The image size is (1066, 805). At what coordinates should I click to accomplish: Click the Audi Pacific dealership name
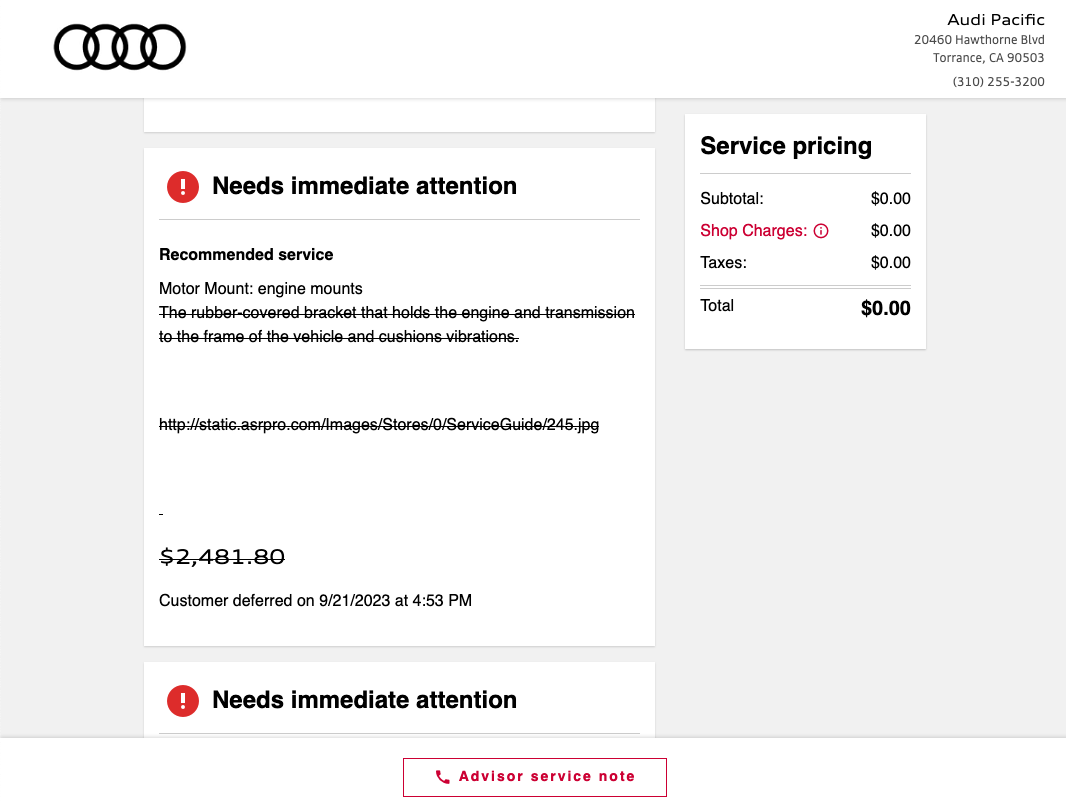pos(995,19)
